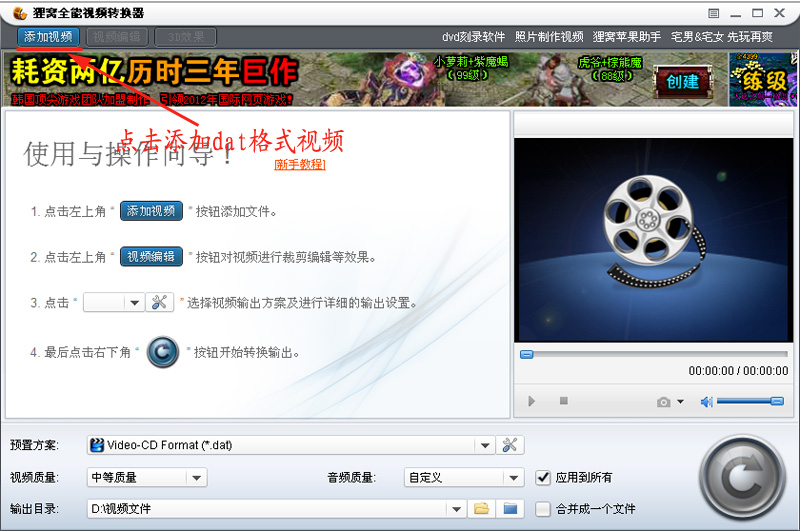Viewport: 800px width, 531px height.
Task: Start conversion with the large round button
Action: click(x=742, y=478)
